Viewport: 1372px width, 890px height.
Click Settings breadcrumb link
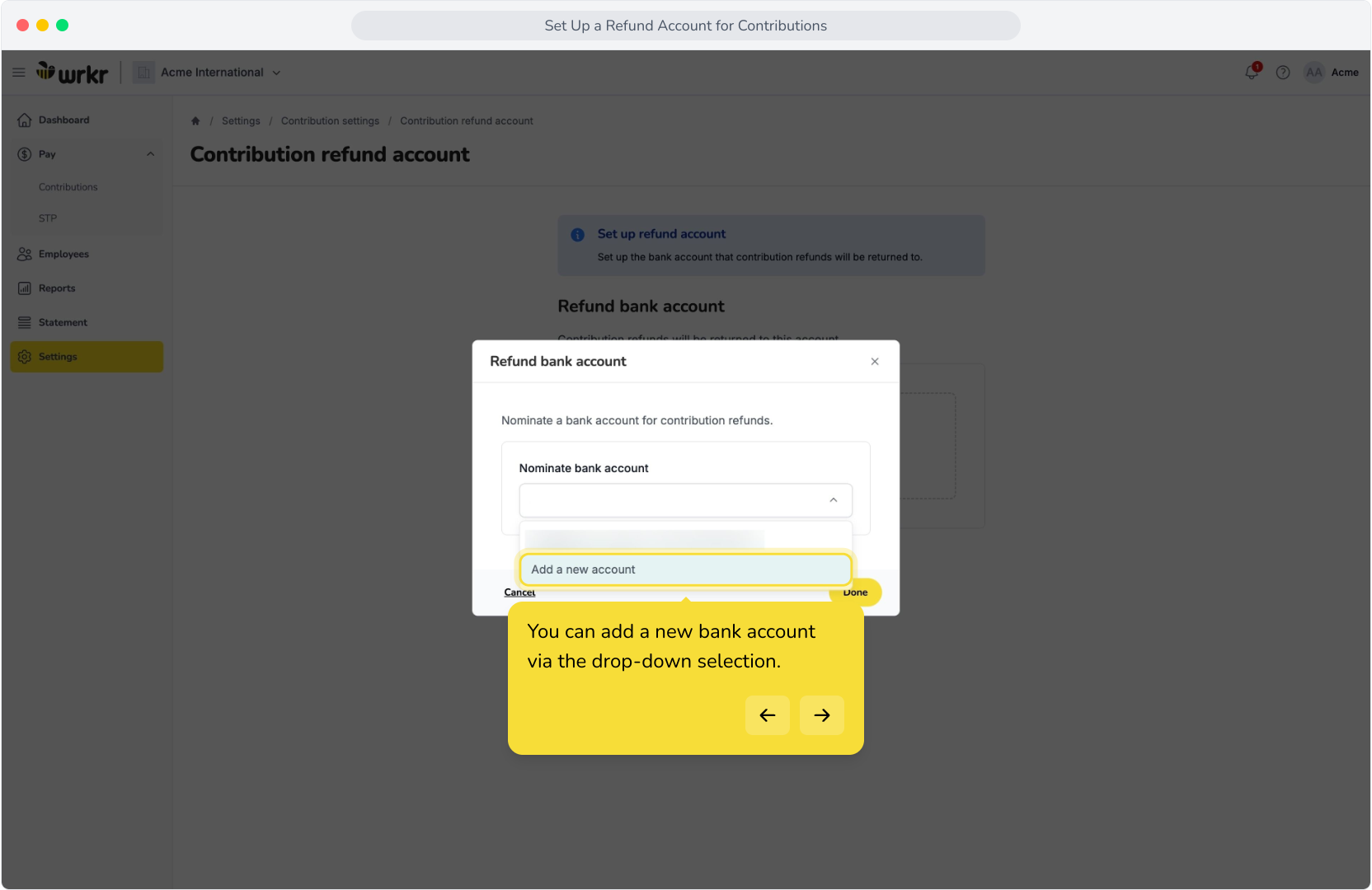click(241, 121)
